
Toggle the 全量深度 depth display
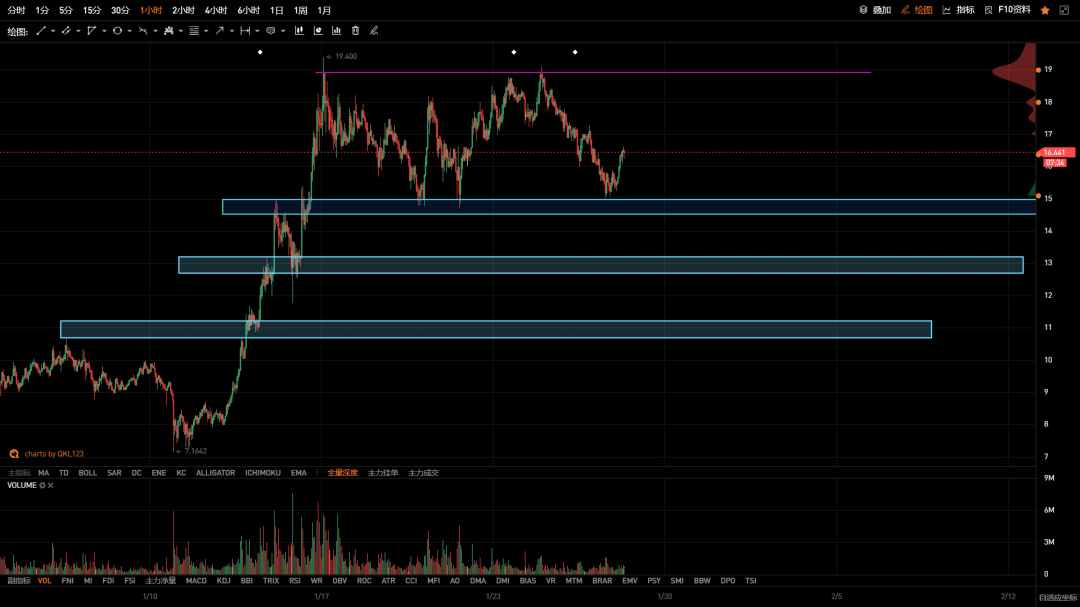click(x=342, y=473)
